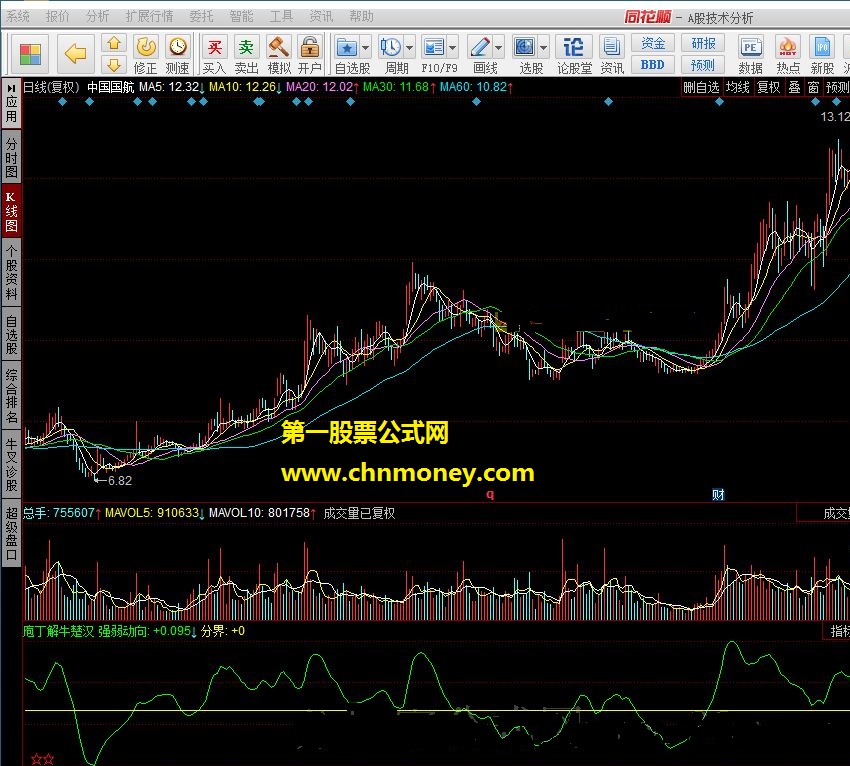Click the 修正 refresh icon
The height and width of the screenshot is (766, 850).
[145, 47]
